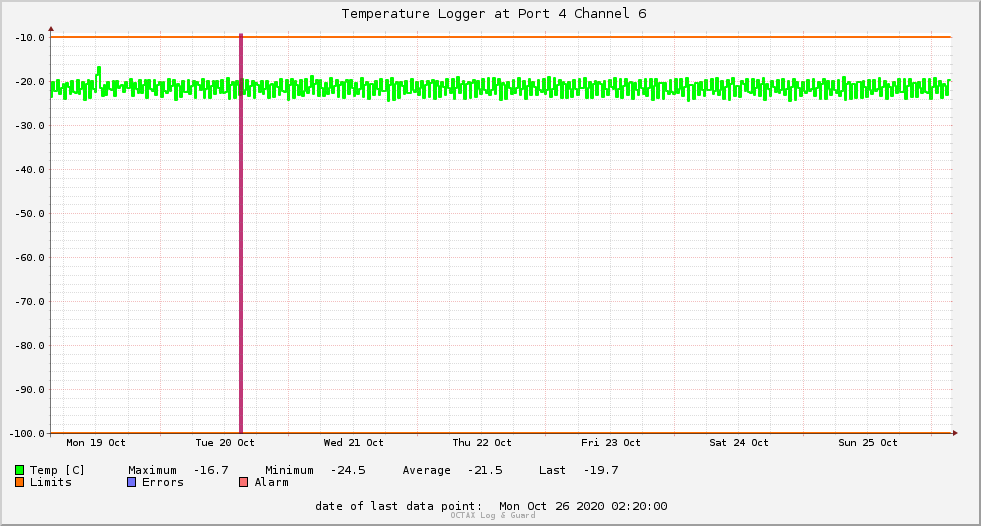Image resolution: width=981 pixels, height=526 pixels.
Task: Click the Maximum value -16.7
Action: (x=211, y=470)
